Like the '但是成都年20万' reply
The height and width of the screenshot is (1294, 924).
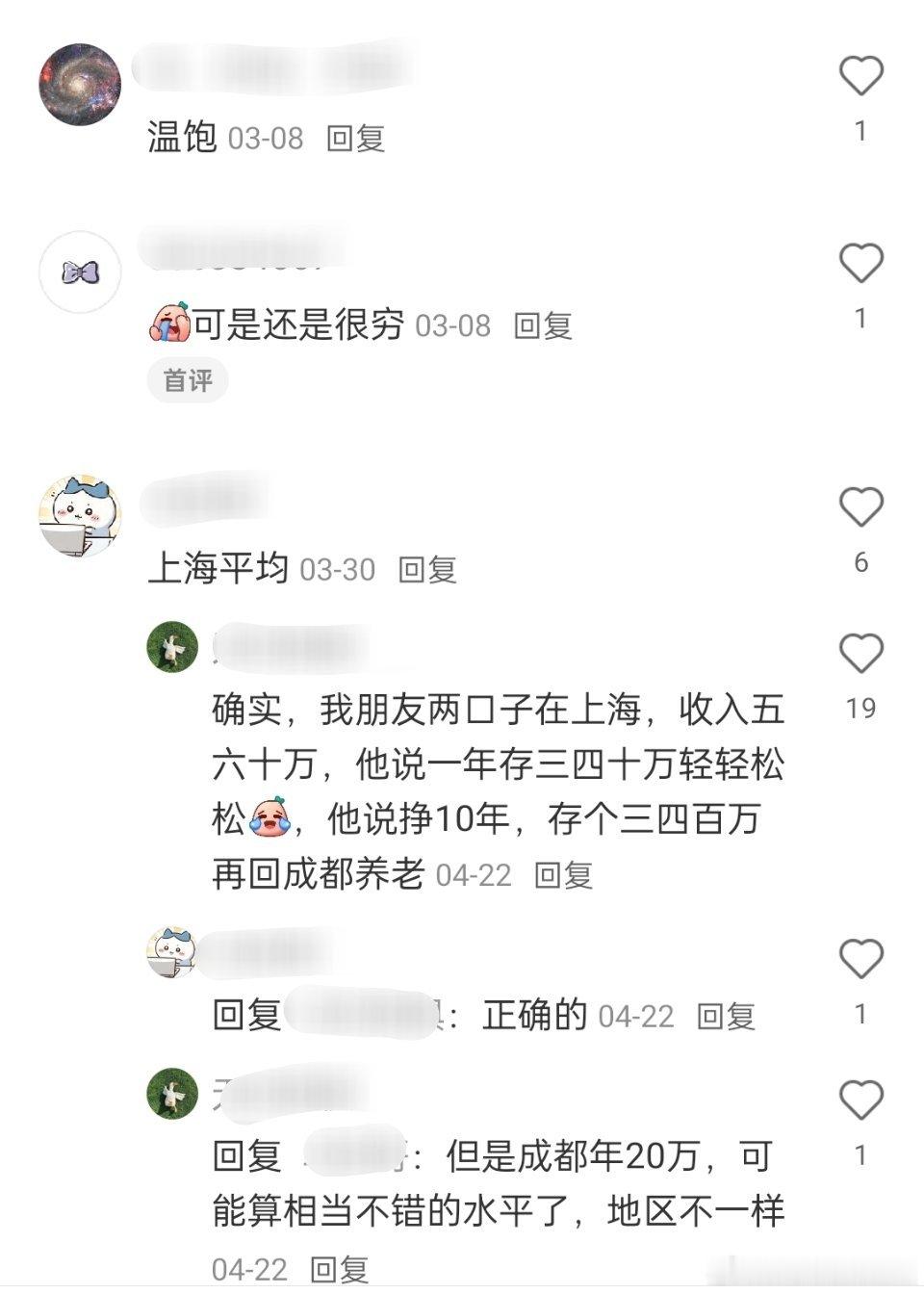point(860,1100)
